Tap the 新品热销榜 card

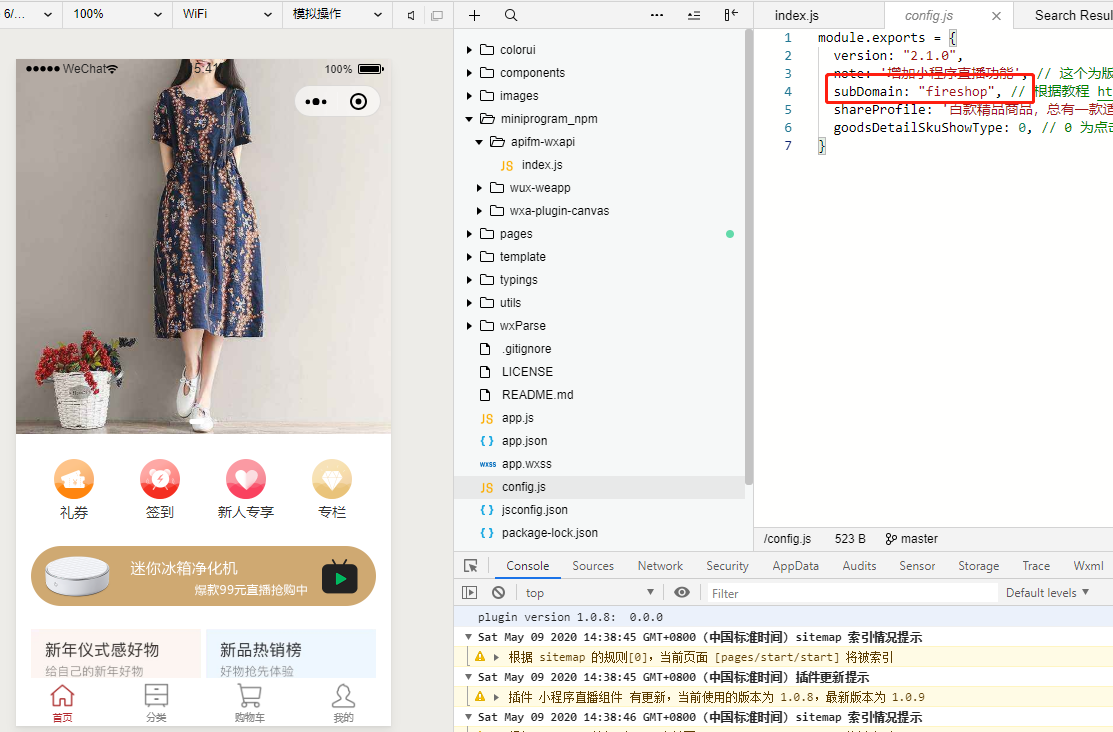(x=291, y=654)
